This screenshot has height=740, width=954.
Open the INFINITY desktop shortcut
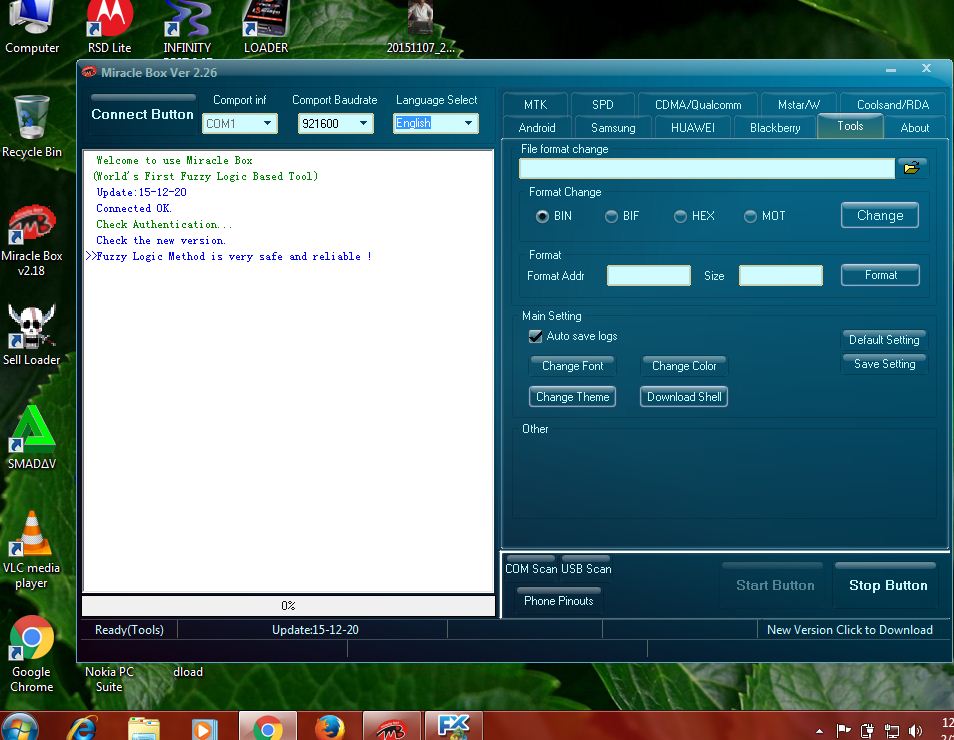coord(187,27)
